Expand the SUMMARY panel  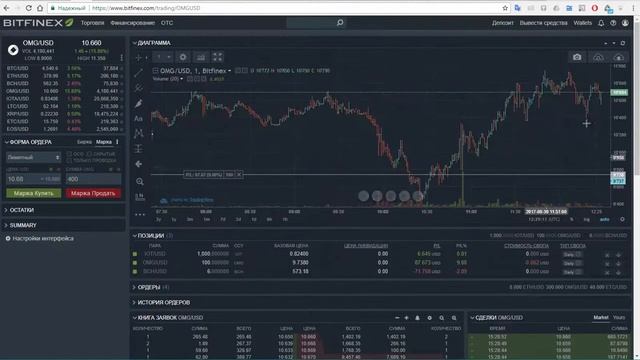click(6, 225)
